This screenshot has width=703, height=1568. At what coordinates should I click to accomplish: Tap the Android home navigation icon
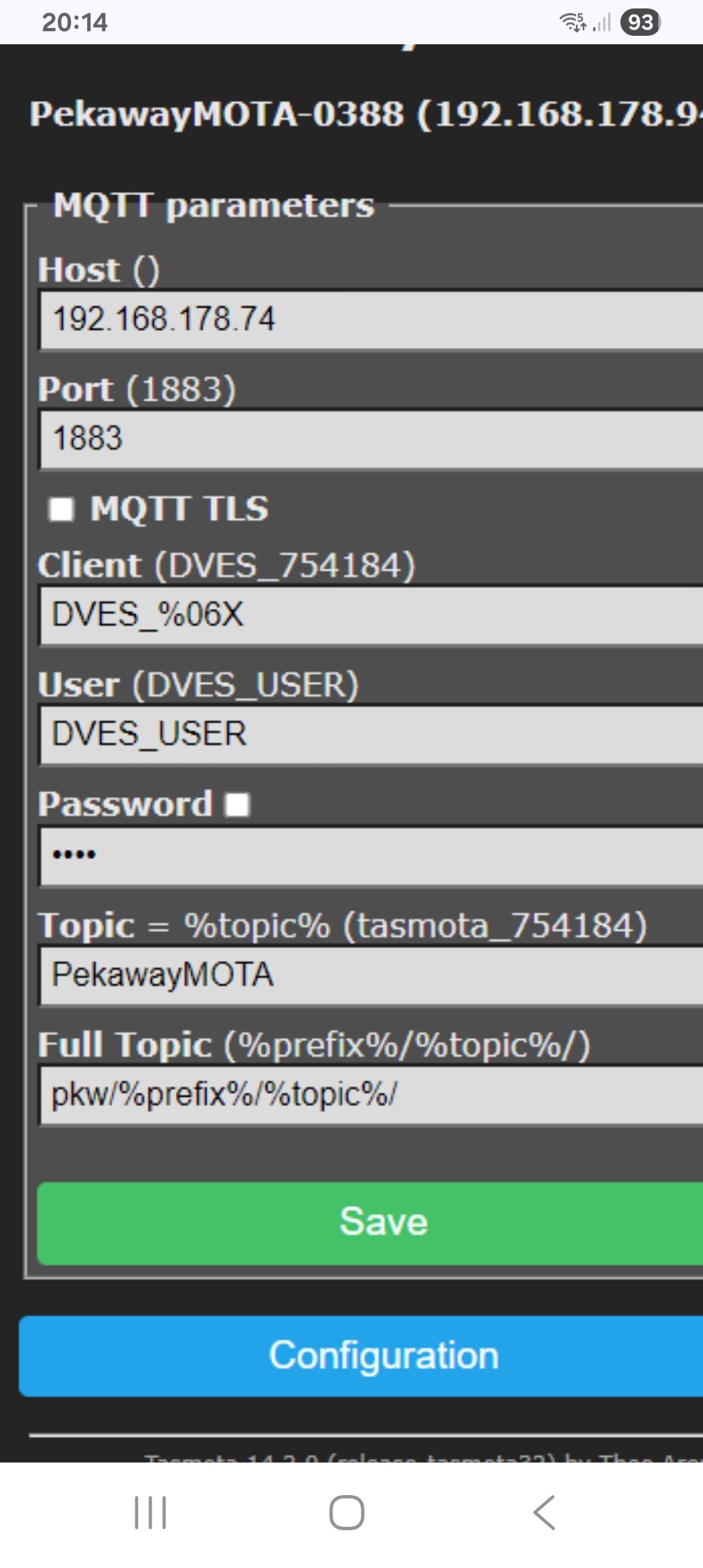coord(346,1512)
